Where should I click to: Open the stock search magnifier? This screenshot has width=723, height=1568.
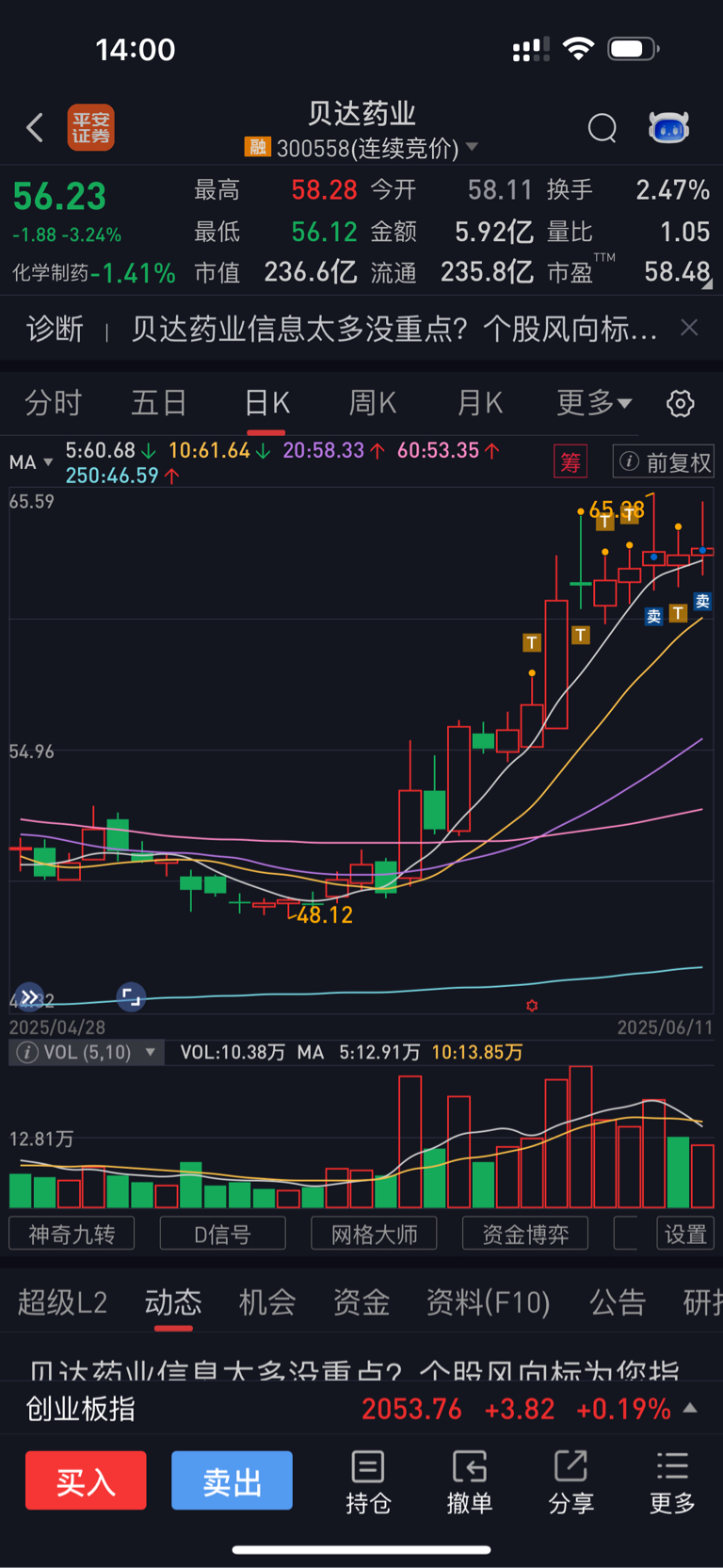tap(602, 127)
